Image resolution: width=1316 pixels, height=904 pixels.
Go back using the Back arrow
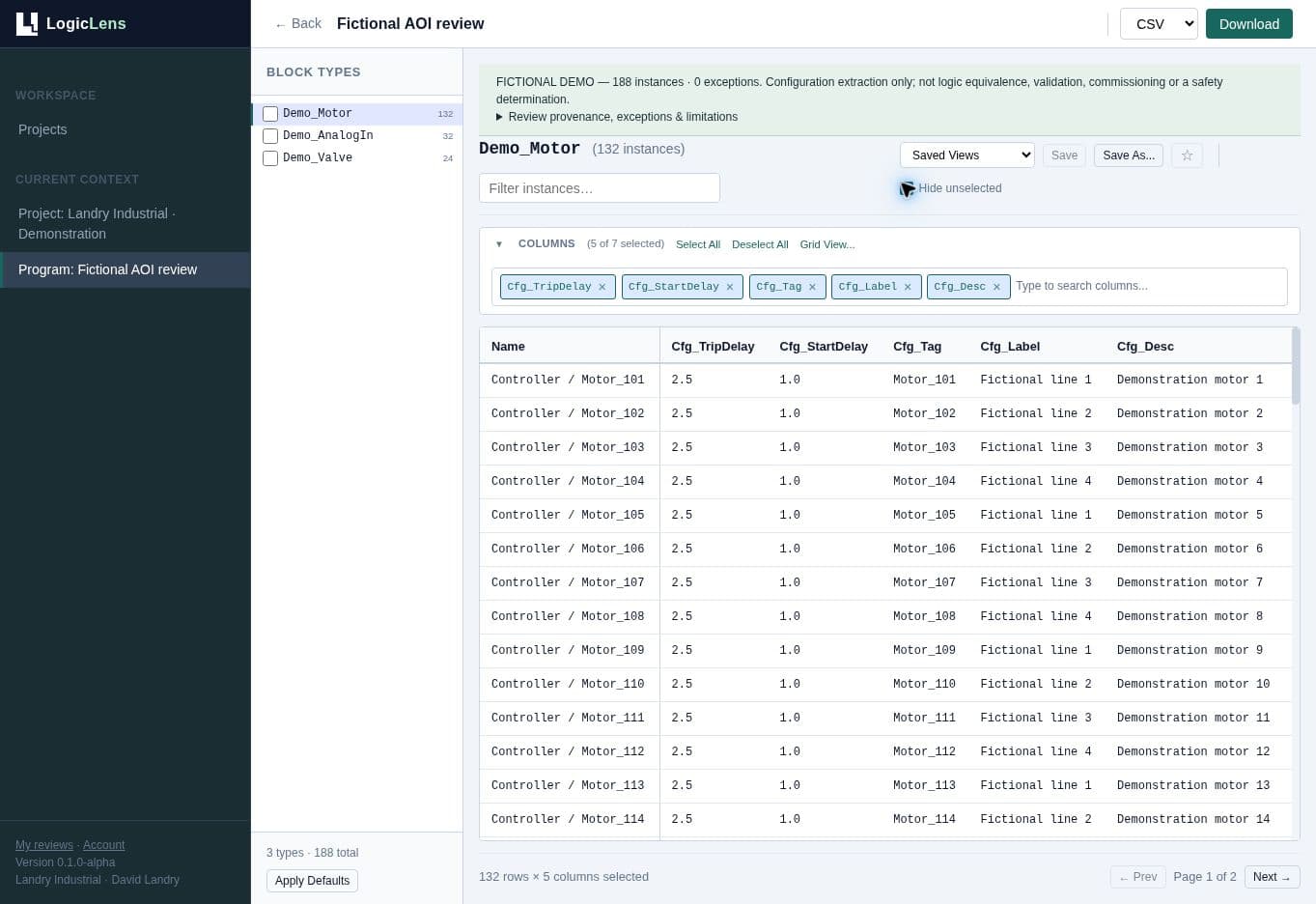coord(297,24)
